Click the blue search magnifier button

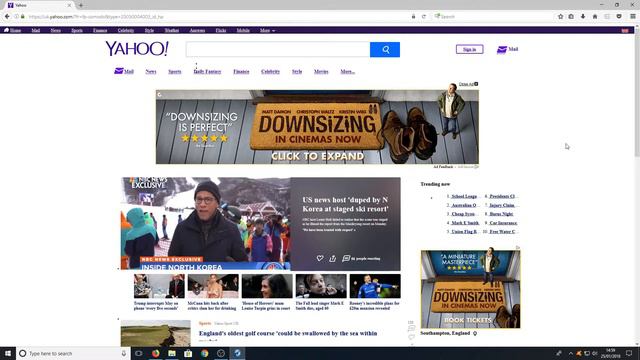(385, 50)
